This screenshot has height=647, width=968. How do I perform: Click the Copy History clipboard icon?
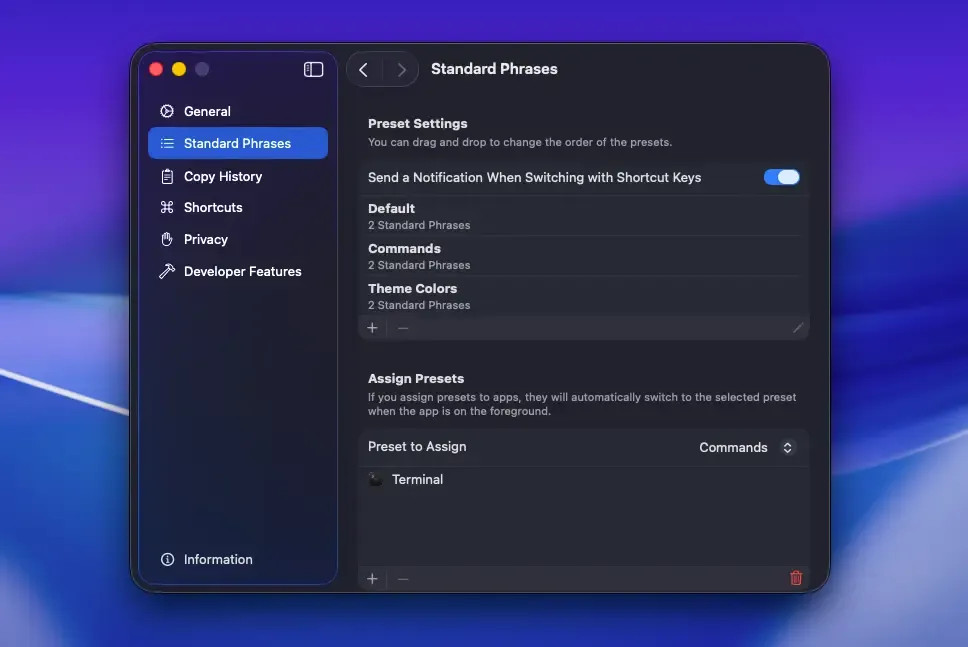pyautogui.click(x=167, y=177)
